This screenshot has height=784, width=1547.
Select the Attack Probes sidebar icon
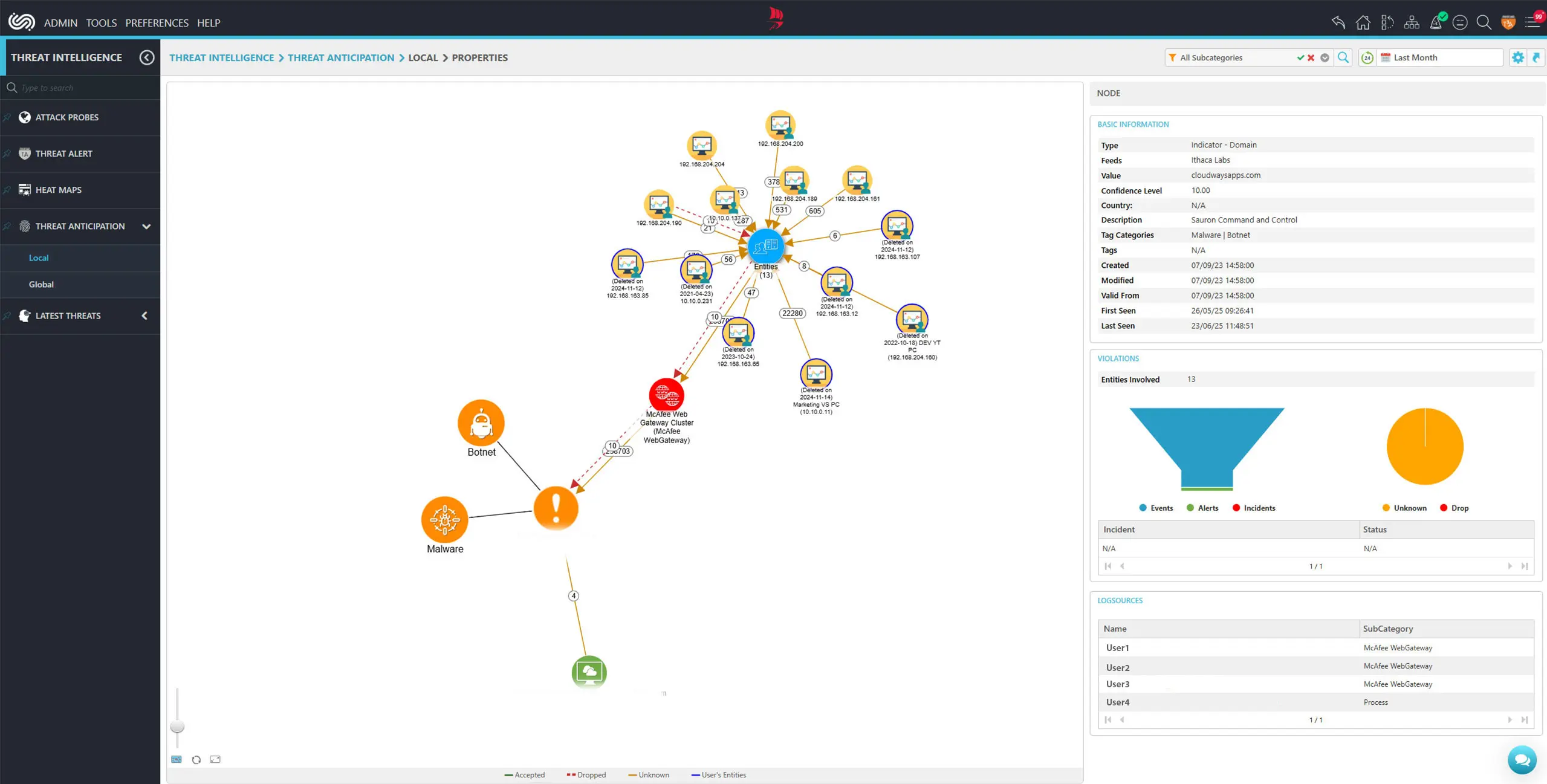click(24, 117)
